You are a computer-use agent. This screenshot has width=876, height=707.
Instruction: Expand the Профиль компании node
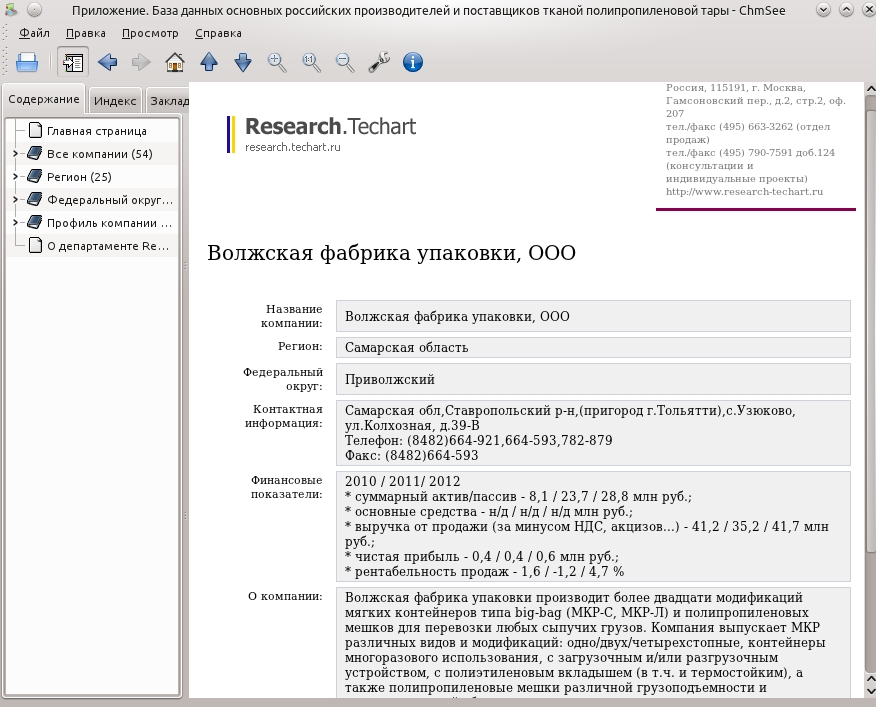click(x=15, y=222)
